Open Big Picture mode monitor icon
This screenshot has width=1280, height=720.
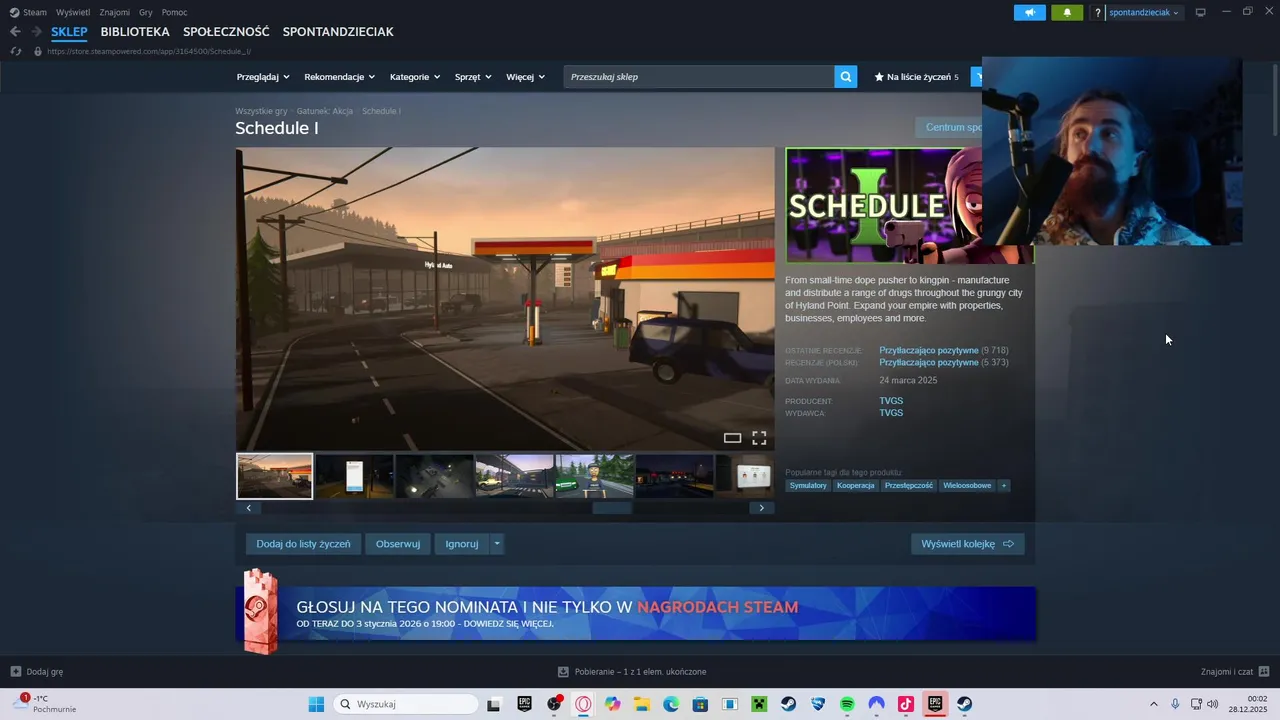point(1201,12)
